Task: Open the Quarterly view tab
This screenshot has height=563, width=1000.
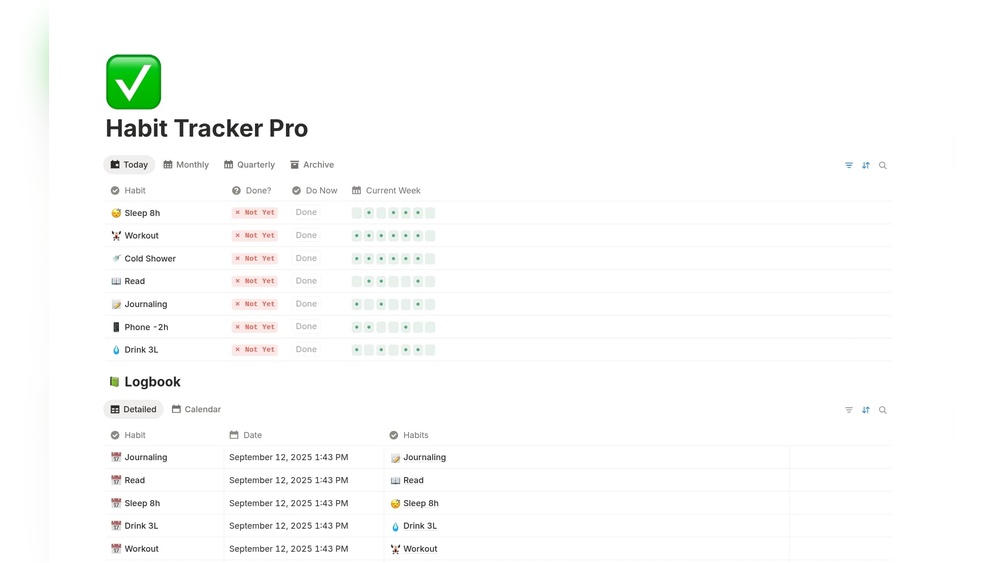Action: [x=250, y=165]
